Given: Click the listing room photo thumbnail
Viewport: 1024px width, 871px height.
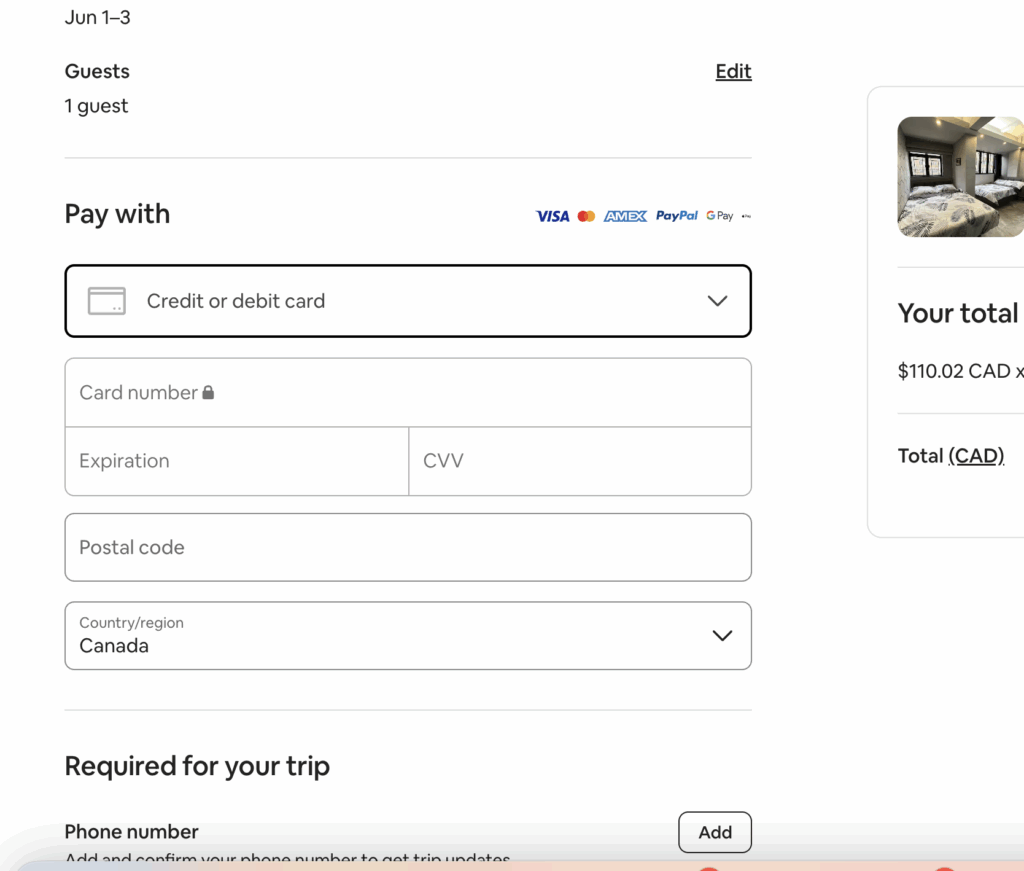Looking at the screenshot, I should [960, 177].
